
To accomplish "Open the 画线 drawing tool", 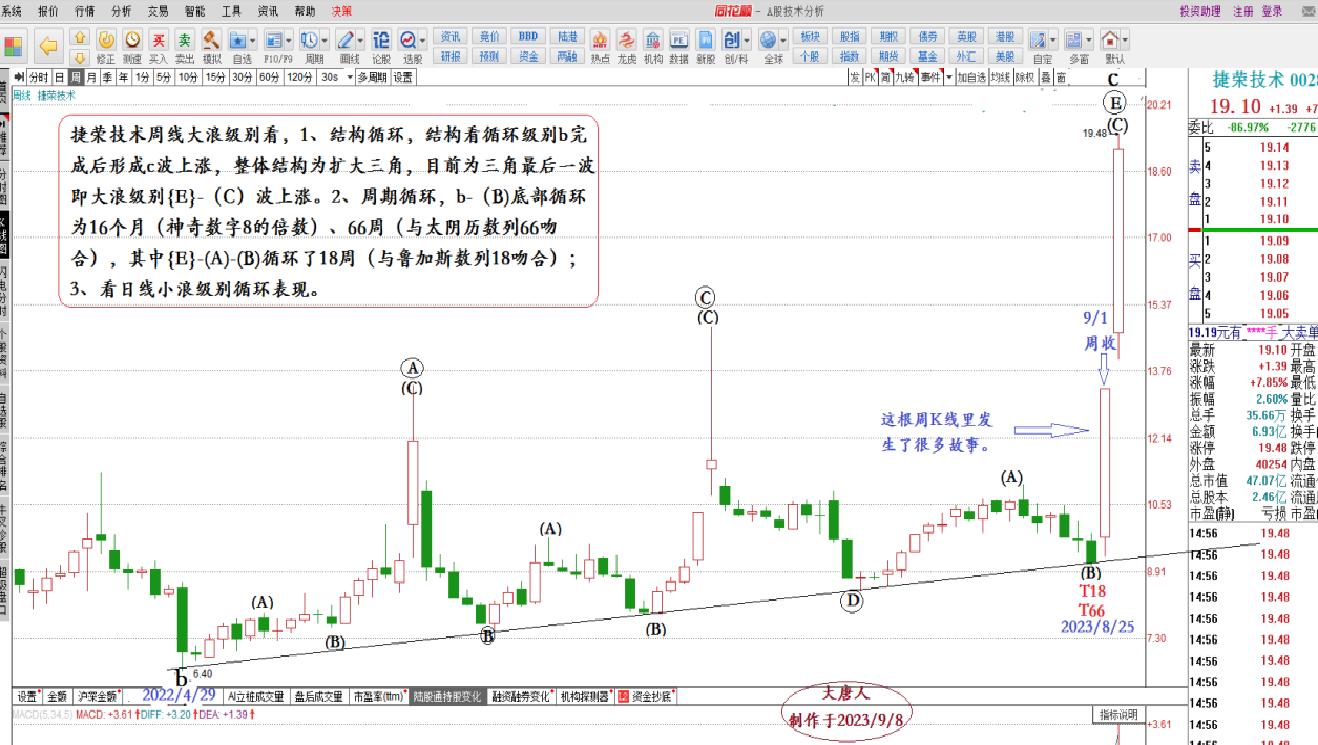I will [348, 42].
